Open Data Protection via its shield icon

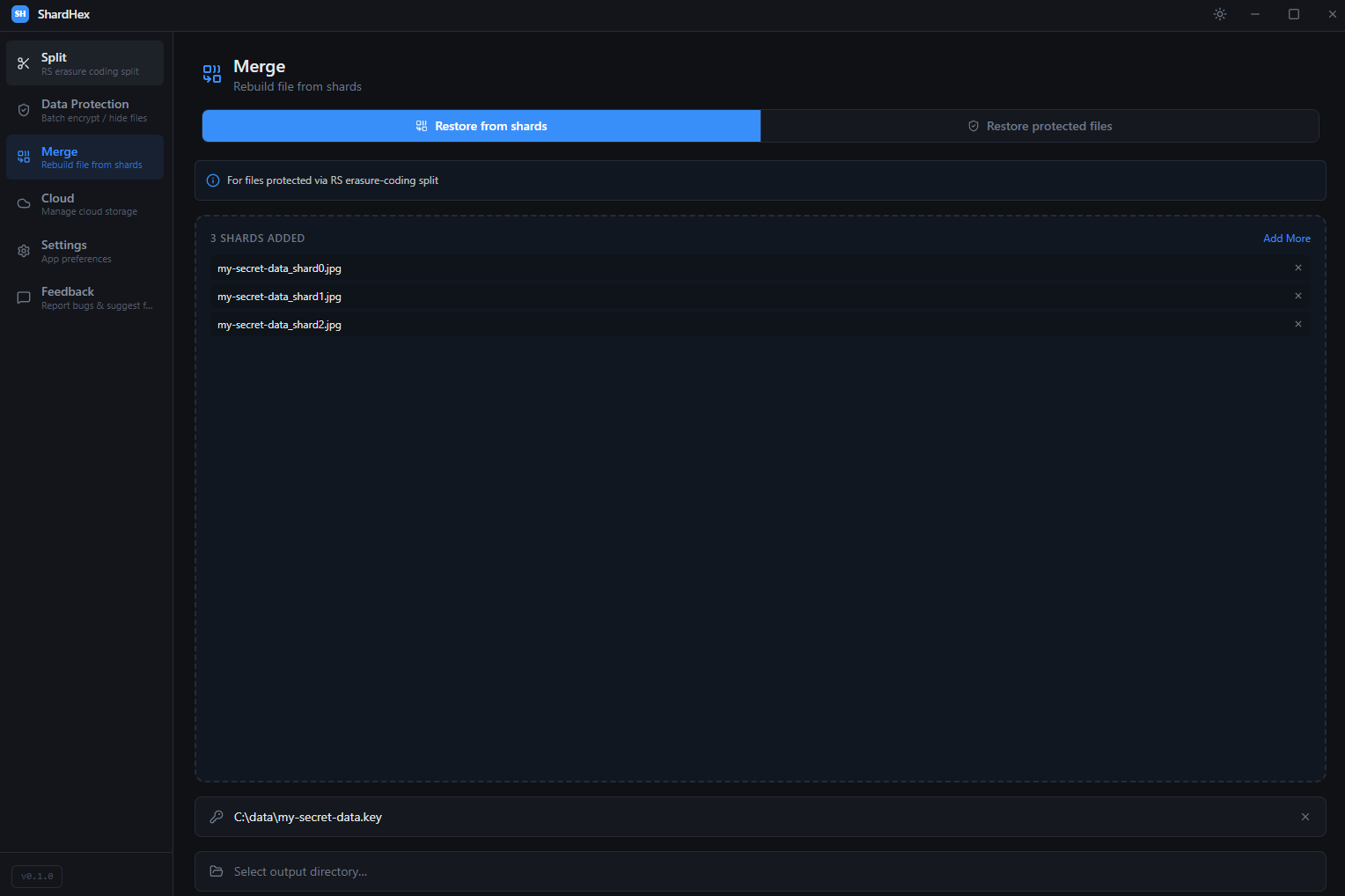coord(24,110)
